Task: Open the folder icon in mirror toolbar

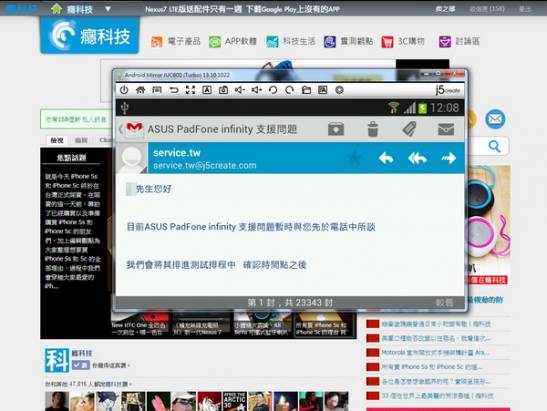Action: [306, 90]
